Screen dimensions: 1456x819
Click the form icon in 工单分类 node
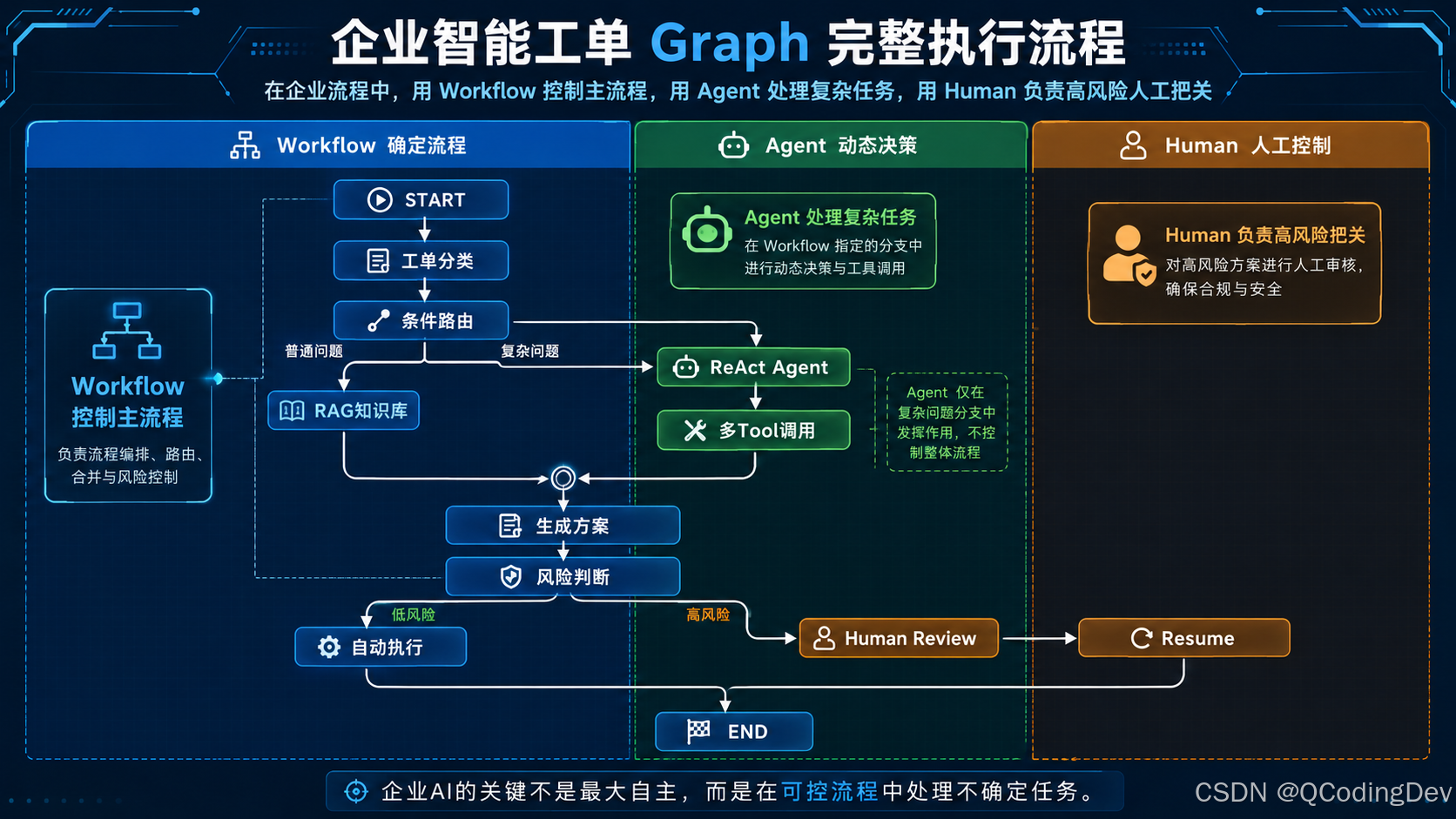pyautogui.click(x=378, y=261)
